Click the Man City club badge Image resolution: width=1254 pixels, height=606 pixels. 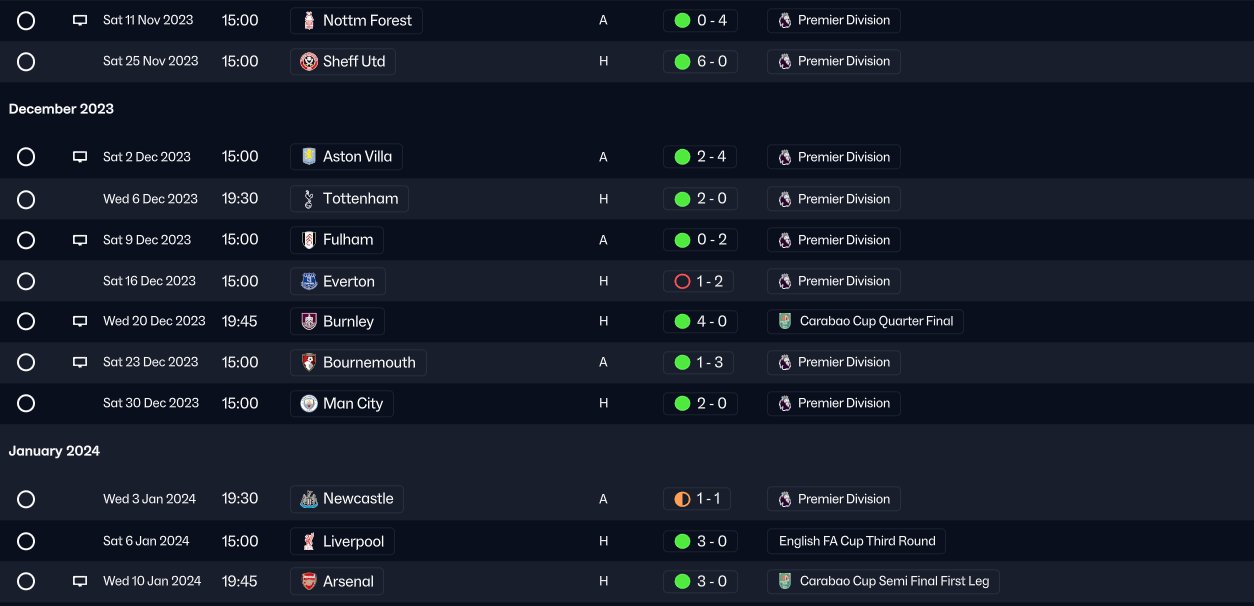309,404
